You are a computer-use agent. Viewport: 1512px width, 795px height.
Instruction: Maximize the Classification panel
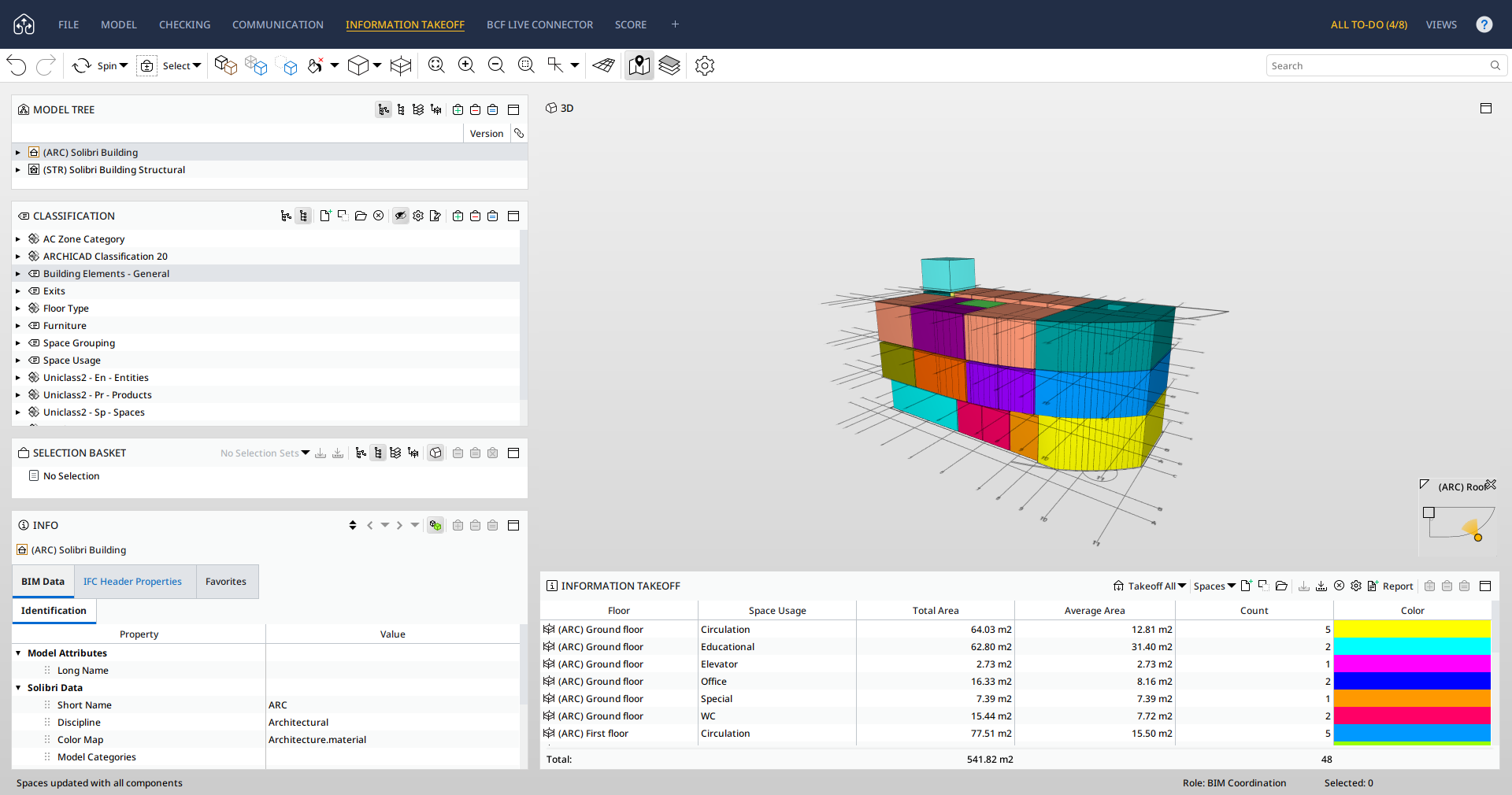pyautogui.click(x=513, y=216)
